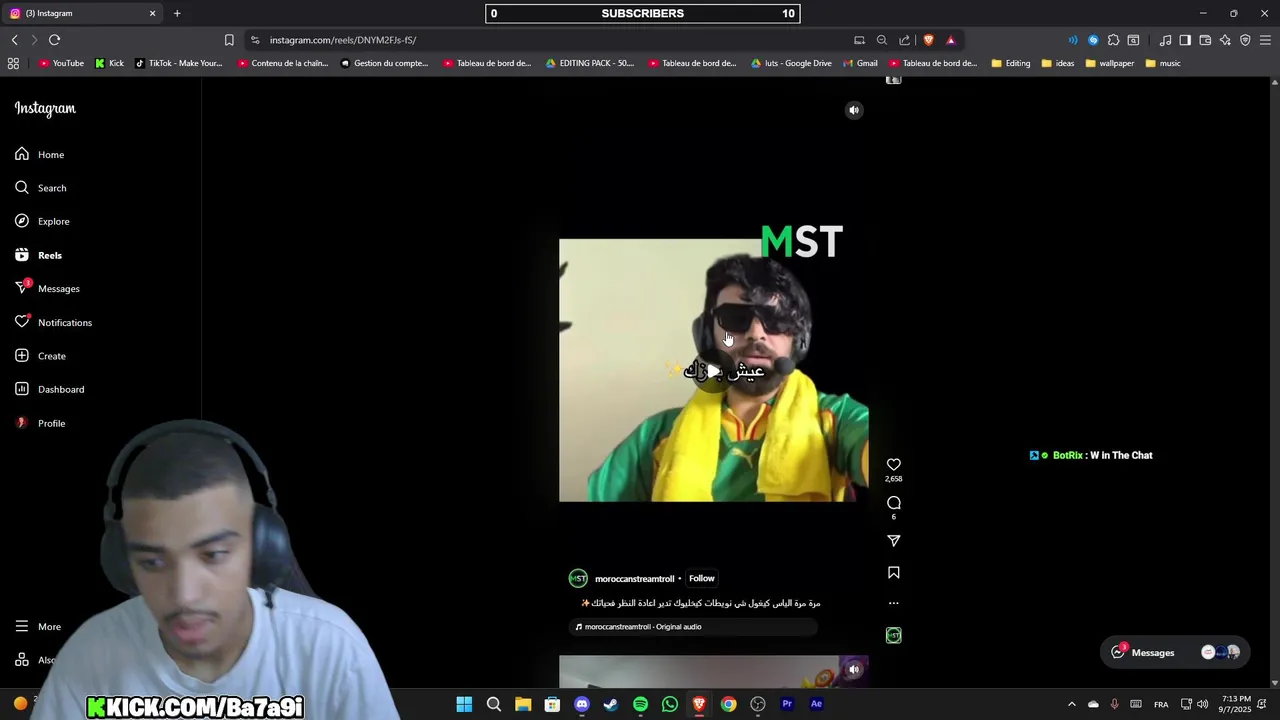Viewport: 1280px width, 720px height.
Task: Open the Shazam extension icon
Action: click(x=1093, y=40)
